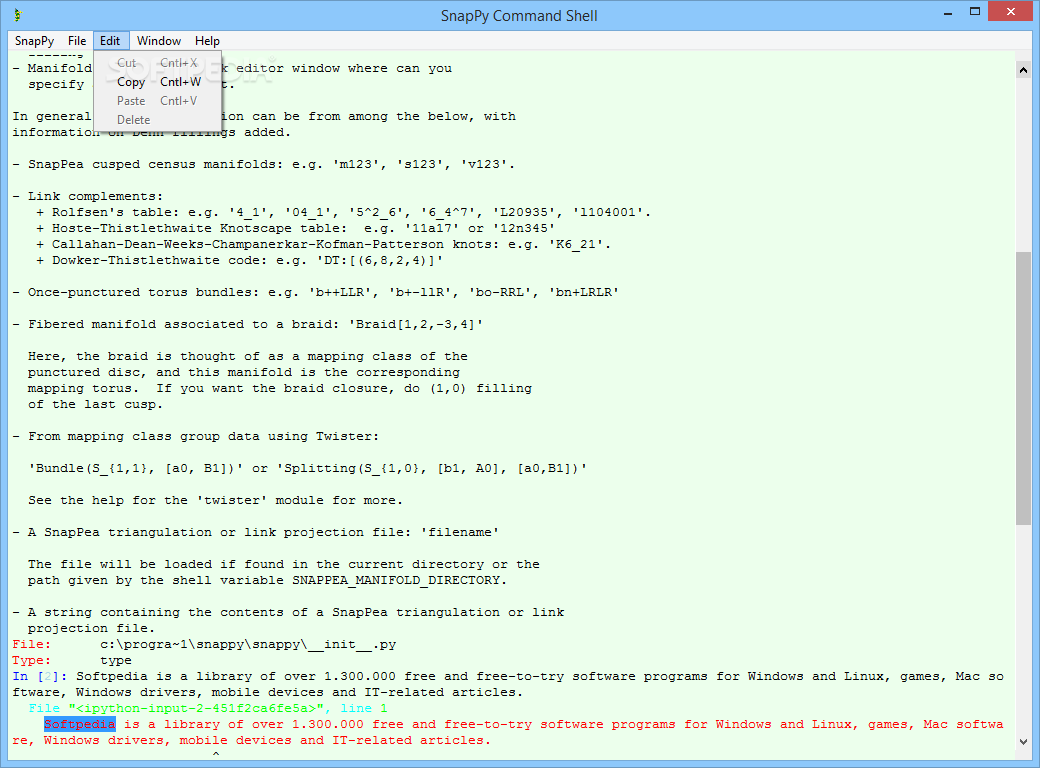
Task: Click the 'Bundle(S_{1,1}, [a0, B1])' example
Action: click(x=135, y=468)
